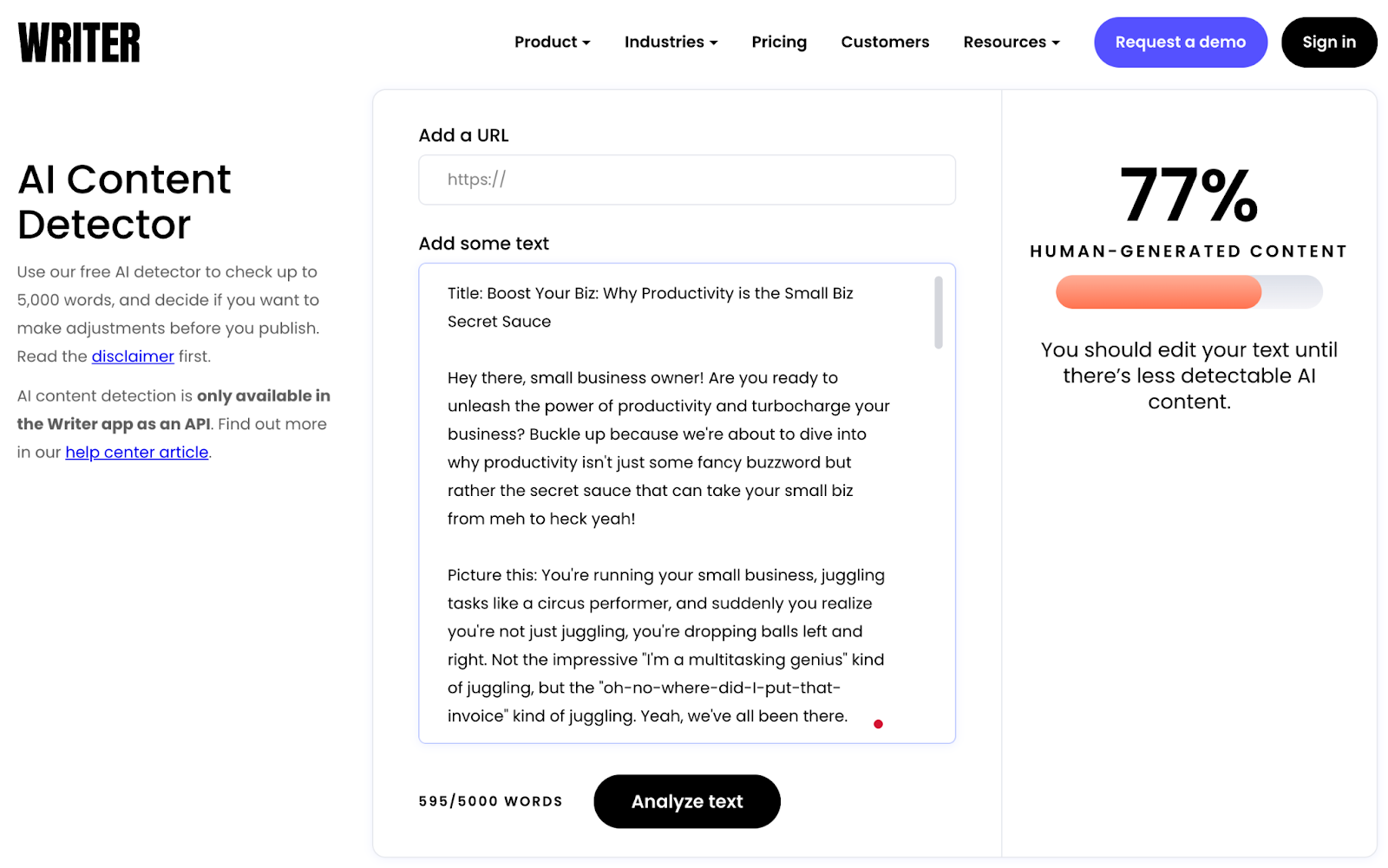Open the disclaimer link

(133, 356)
